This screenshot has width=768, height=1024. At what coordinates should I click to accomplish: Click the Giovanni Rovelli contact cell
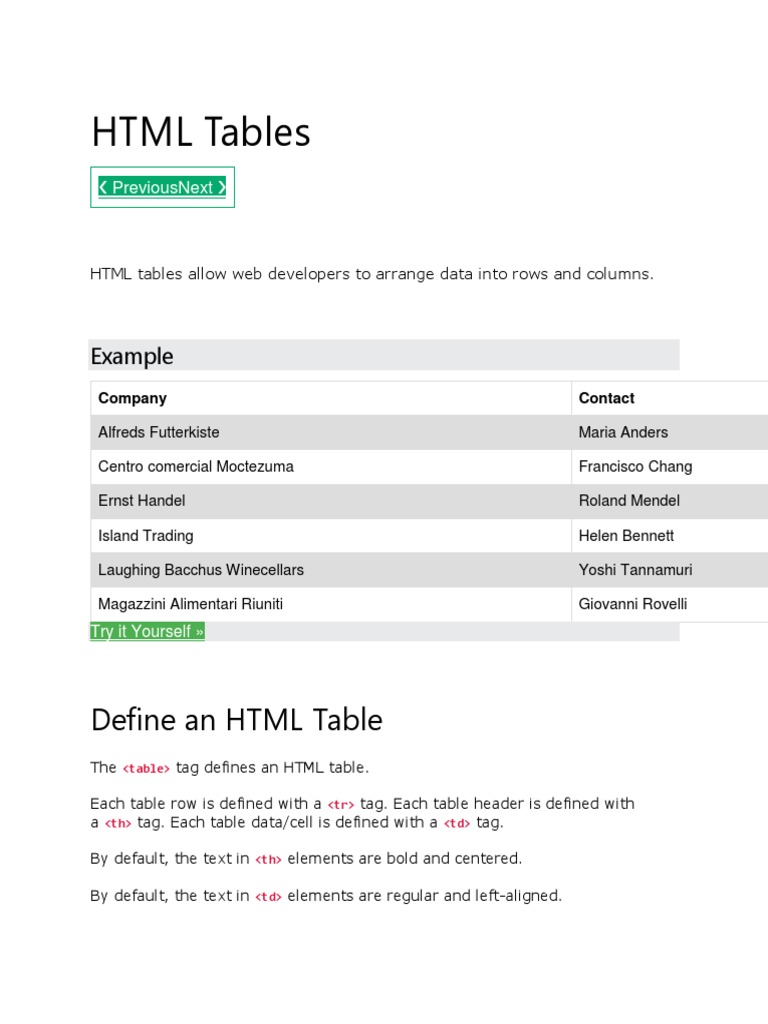633,604
